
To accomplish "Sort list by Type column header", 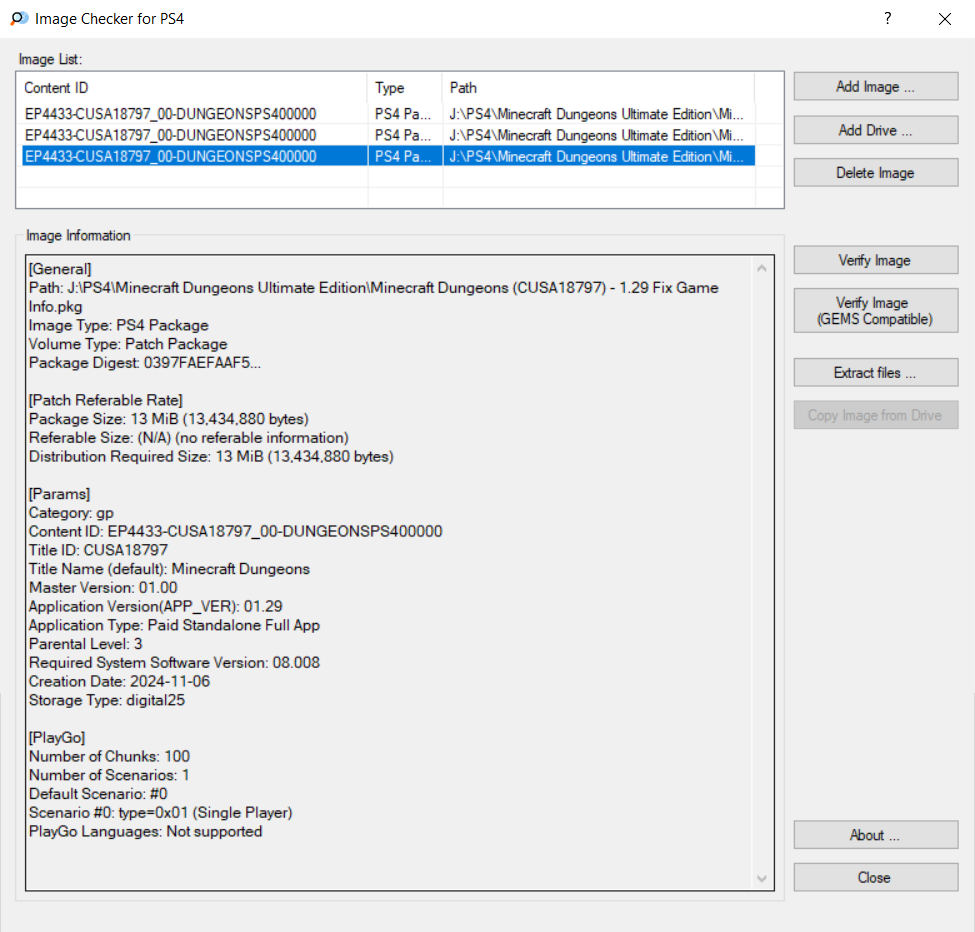I will (405, 88).
